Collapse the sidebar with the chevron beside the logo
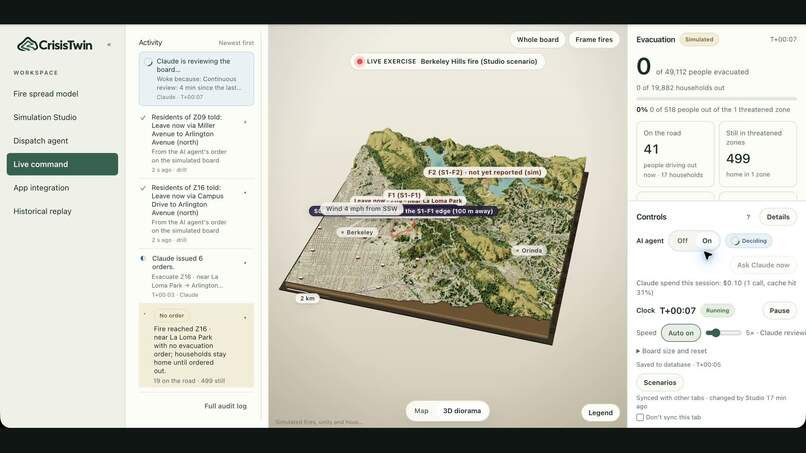The height and width of the screenshot is (453, 806). click(x=109, y=45)
